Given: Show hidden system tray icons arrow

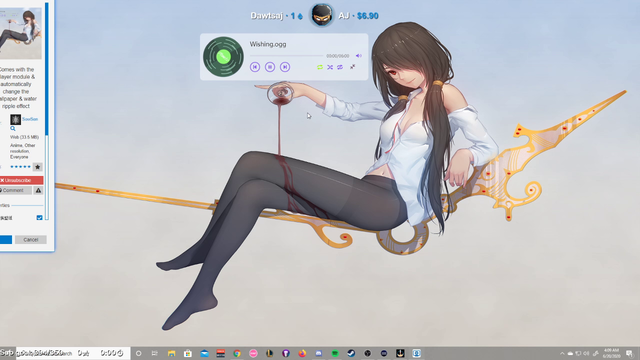Looking at the screenshot, I should [x=562, y=353].
